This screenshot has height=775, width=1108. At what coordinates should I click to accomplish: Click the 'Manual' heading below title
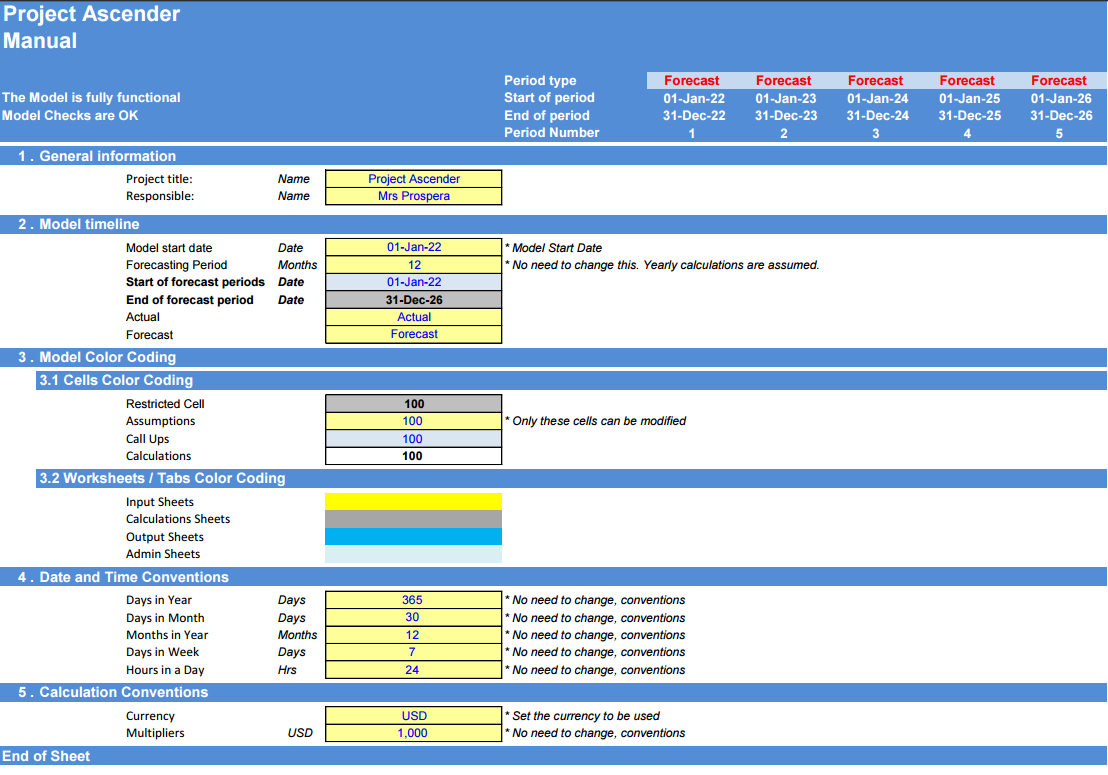pyautogui.click(x=40, y=41)
